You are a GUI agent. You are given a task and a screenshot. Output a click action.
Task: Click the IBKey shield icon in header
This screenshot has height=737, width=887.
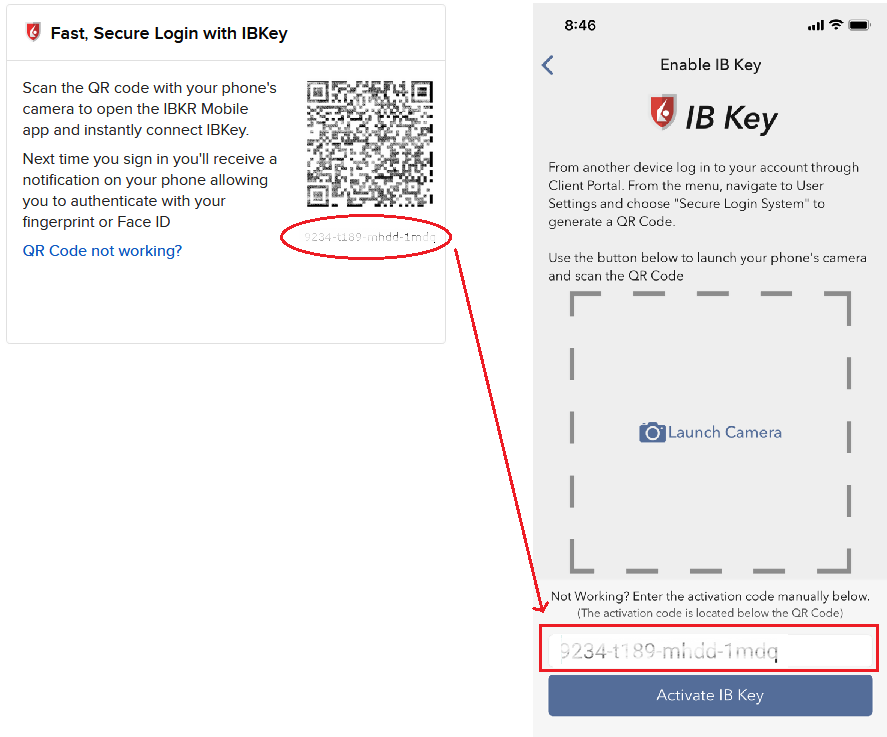click(33, 32)
